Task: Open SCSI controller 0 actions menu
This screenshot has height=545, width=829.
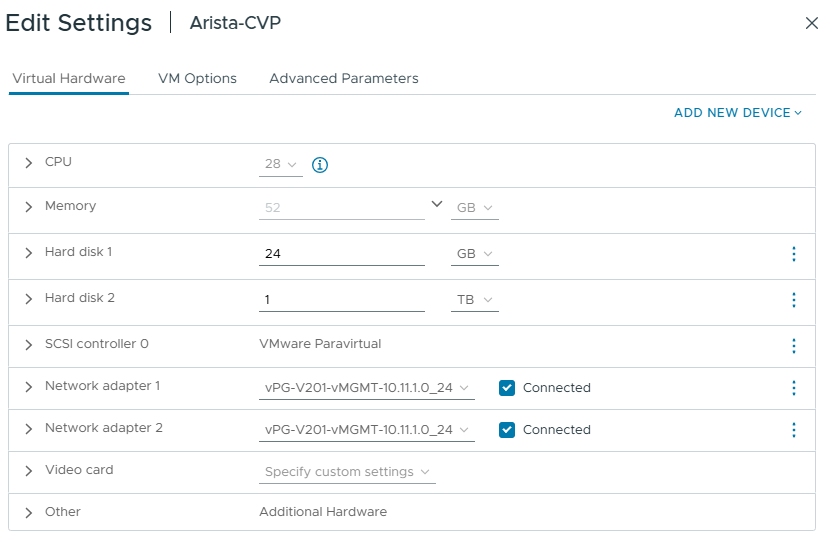Action: pos(794,346)
